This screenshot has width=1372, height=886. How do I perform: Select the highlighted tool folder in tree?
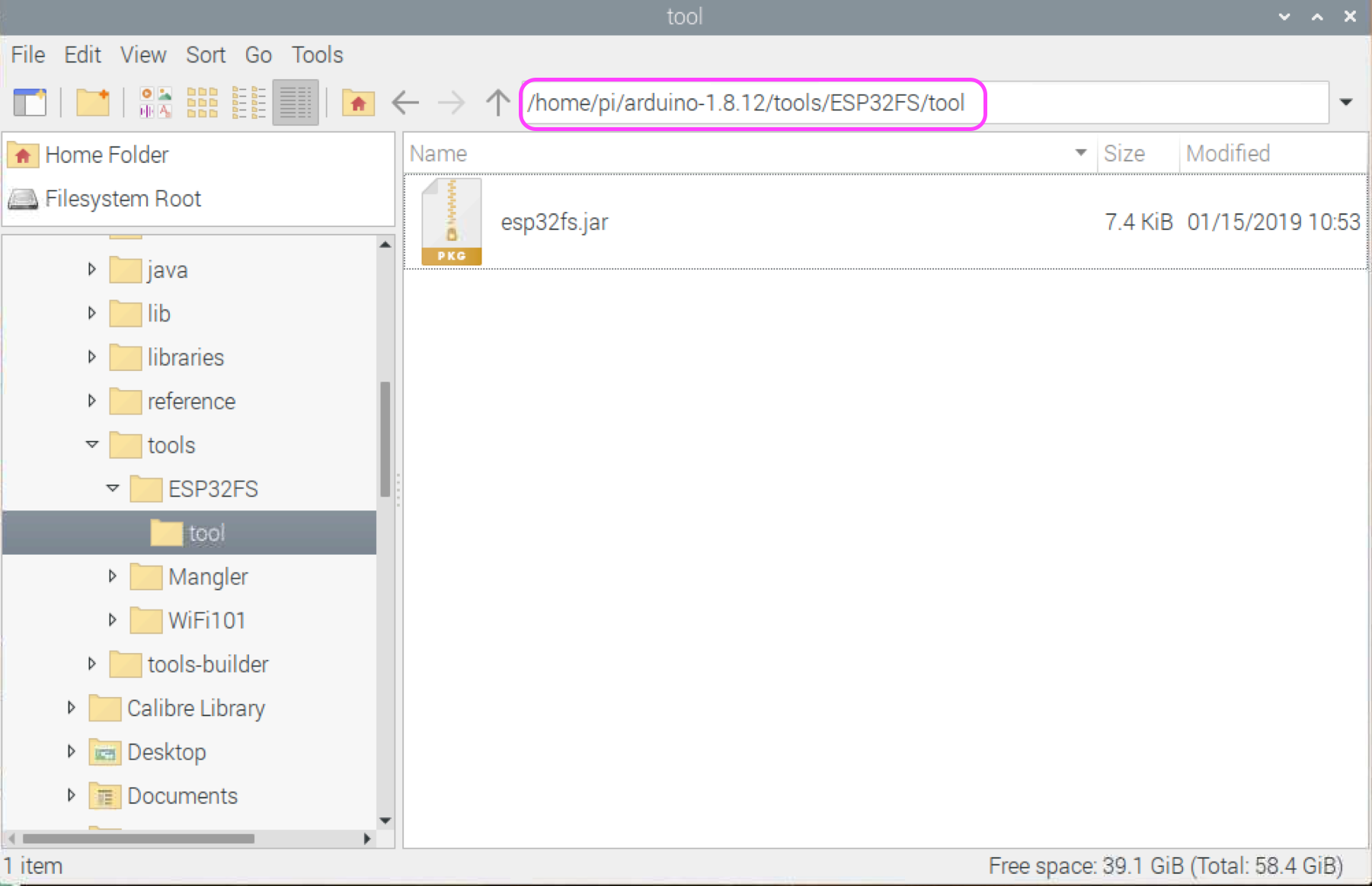pos(188,533)
